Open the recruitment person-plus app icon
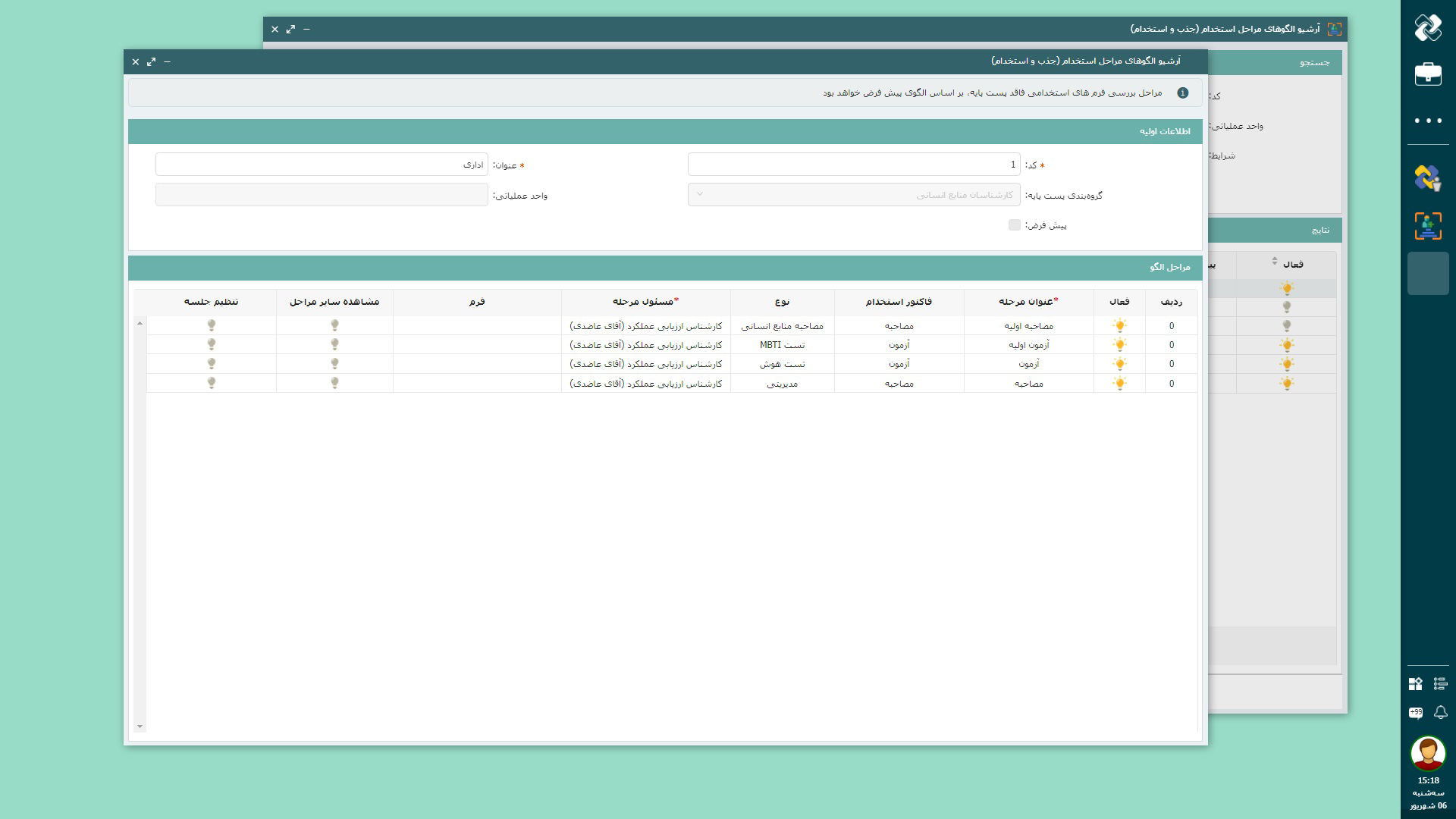Image resolution: width=1456 pixels, height=819 pixels. click(x=1428, y=226)
